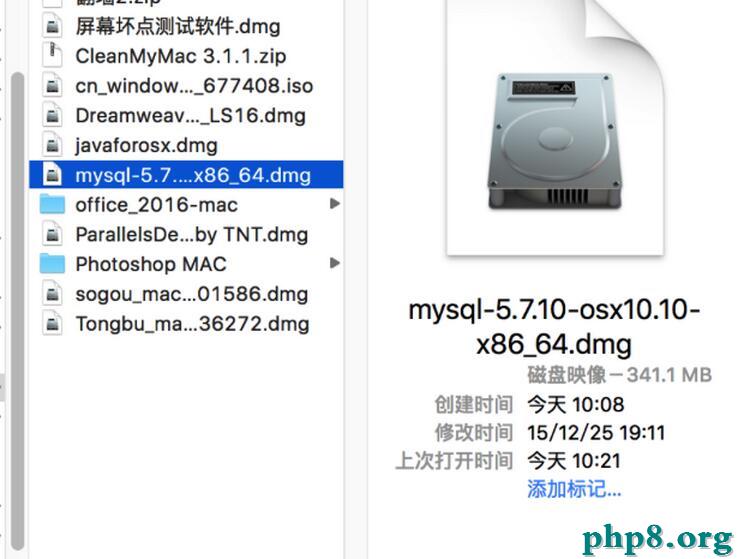Viewport: 738px width, 559px height.
Task: Click the Photoshop MAC folder icon
Action: click(x=52, y=264)
